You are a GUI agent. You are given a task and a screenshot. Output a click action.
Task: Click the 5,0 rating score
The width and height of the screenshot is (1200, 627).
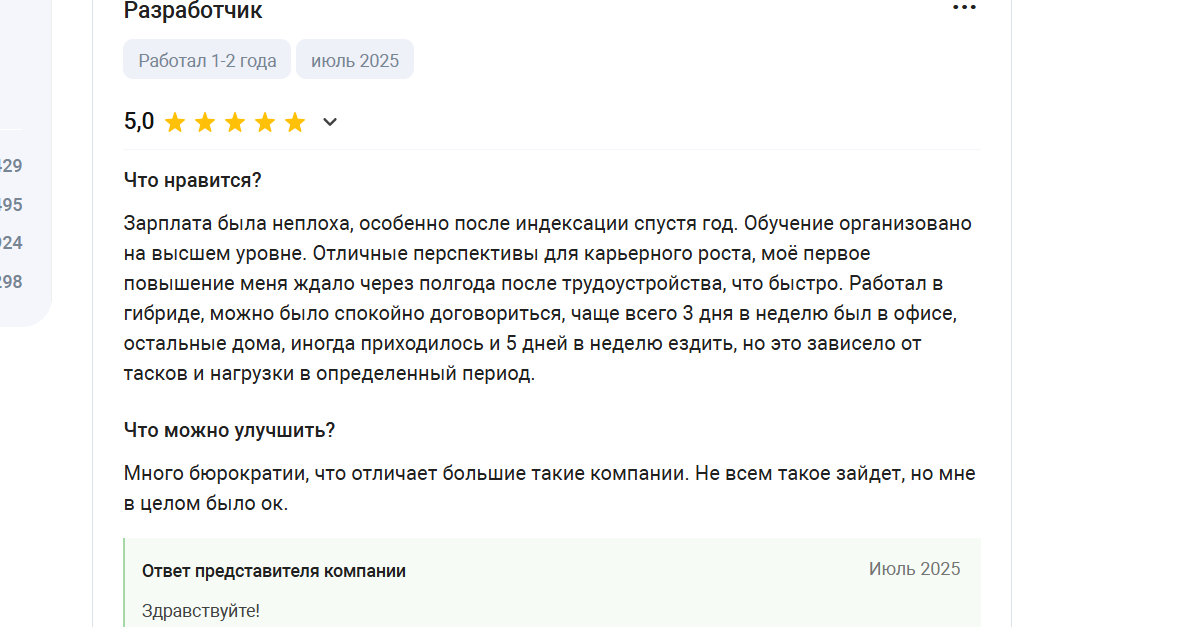click(139, 122)
